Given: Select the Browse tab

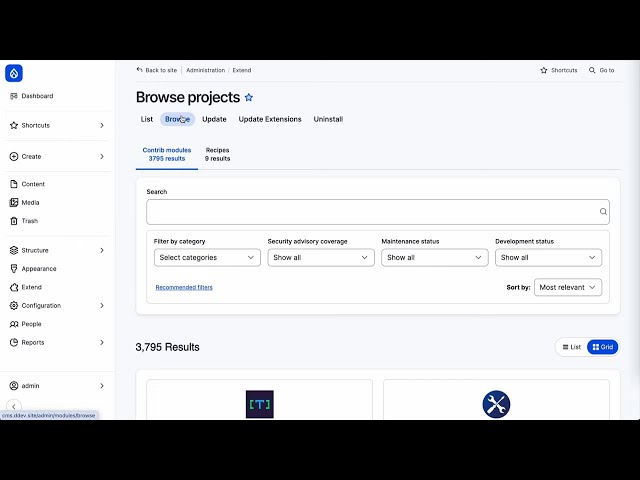Looking at the screenshot, I should coord(177,119).
